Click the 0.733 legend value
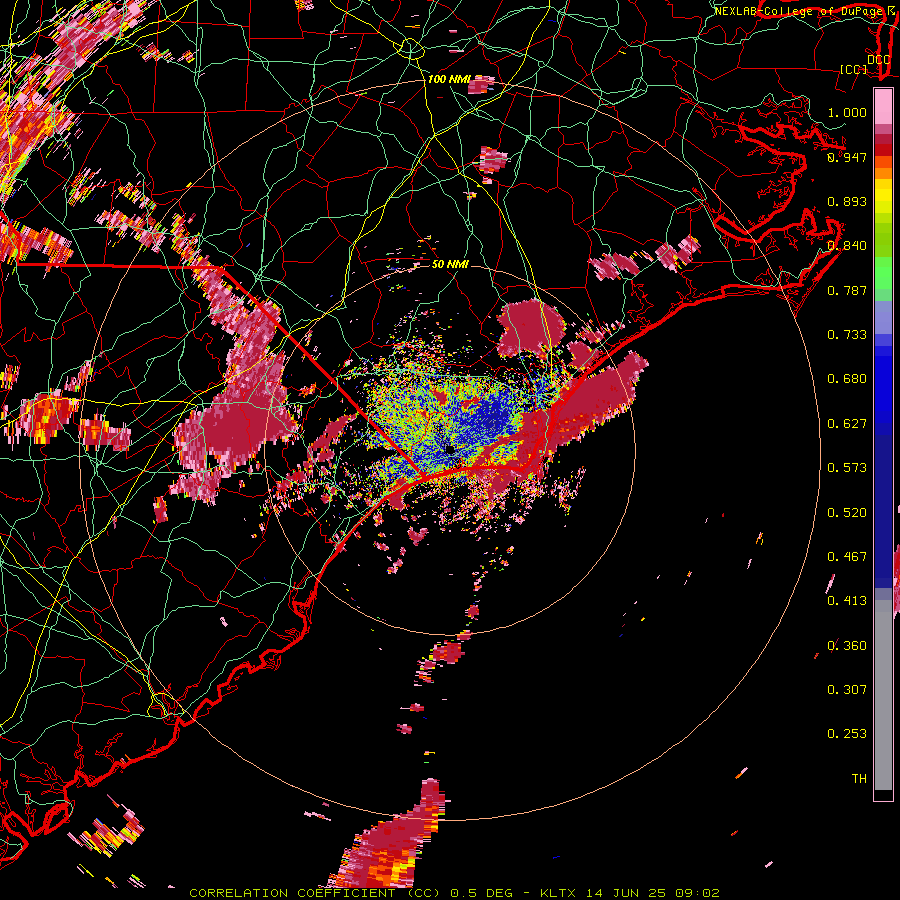This screenshot has height=900, width=900. tap(847, 335)
